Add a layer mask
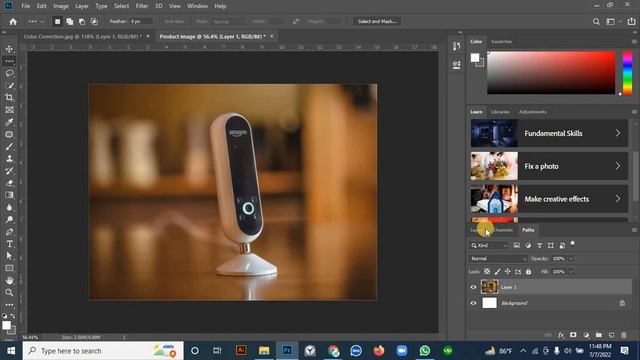Viewport: 640px width, 360px height. [573, 335]
